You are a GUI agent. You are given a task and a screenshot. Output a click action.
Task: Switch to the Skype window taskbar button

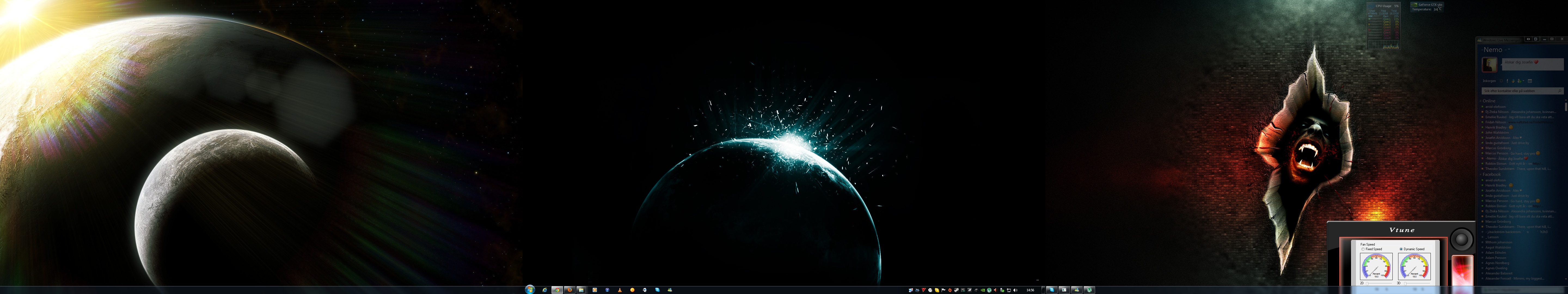coord(1052,290)
